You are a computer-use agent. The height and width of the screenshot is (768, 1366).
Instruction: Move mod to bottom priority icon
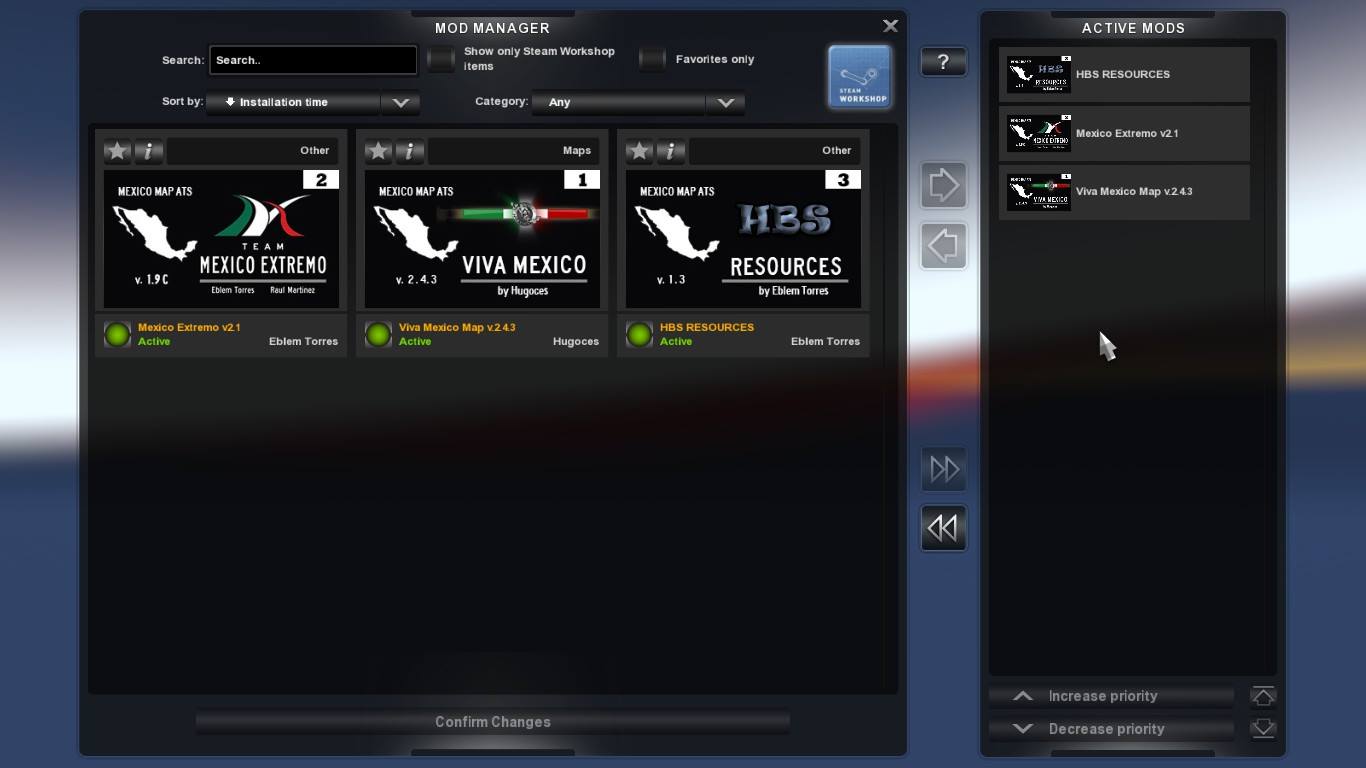point(1263,729)
